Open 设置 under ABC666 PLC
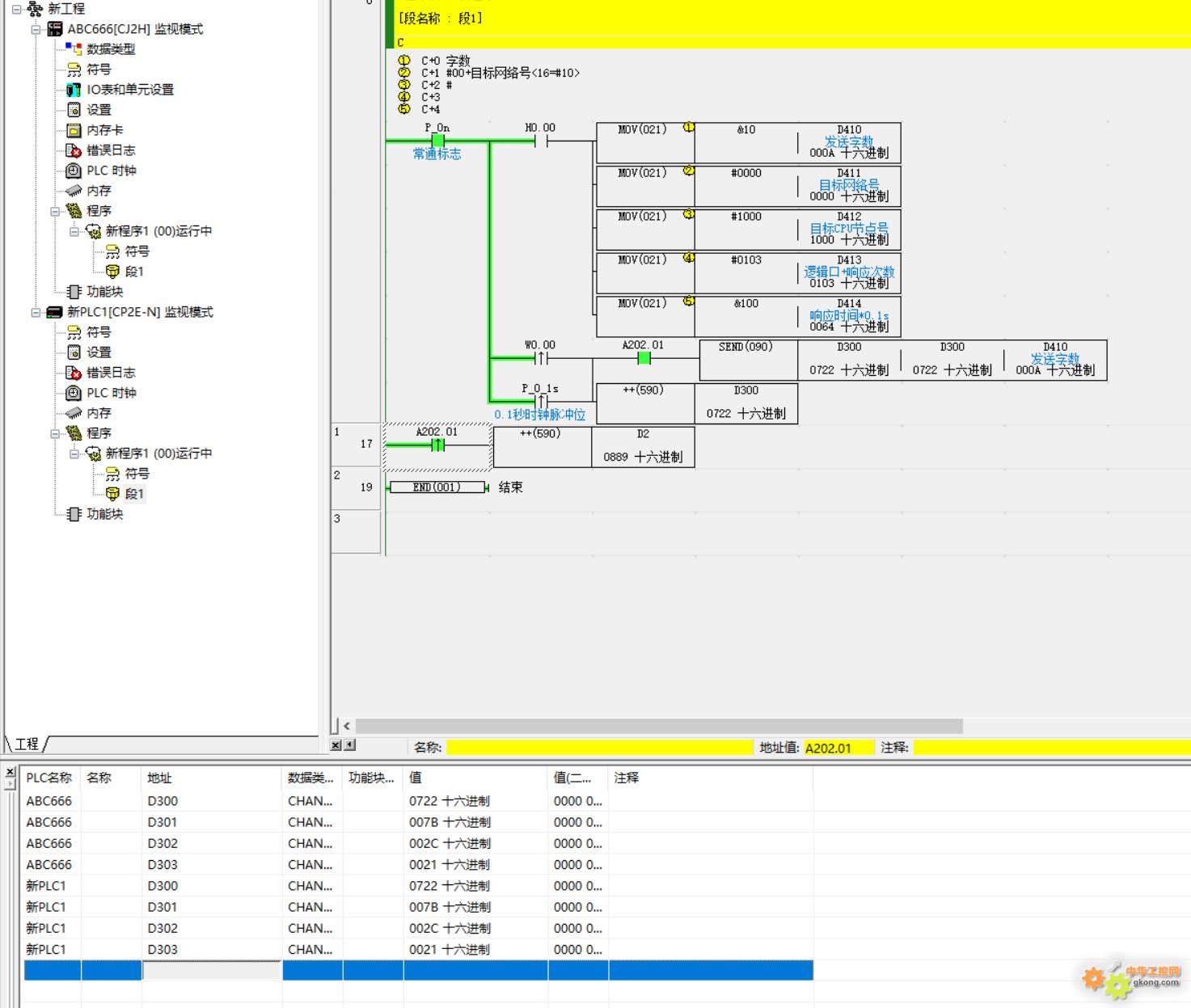Screen dimensions: 1191x1008 coord(99,110)
